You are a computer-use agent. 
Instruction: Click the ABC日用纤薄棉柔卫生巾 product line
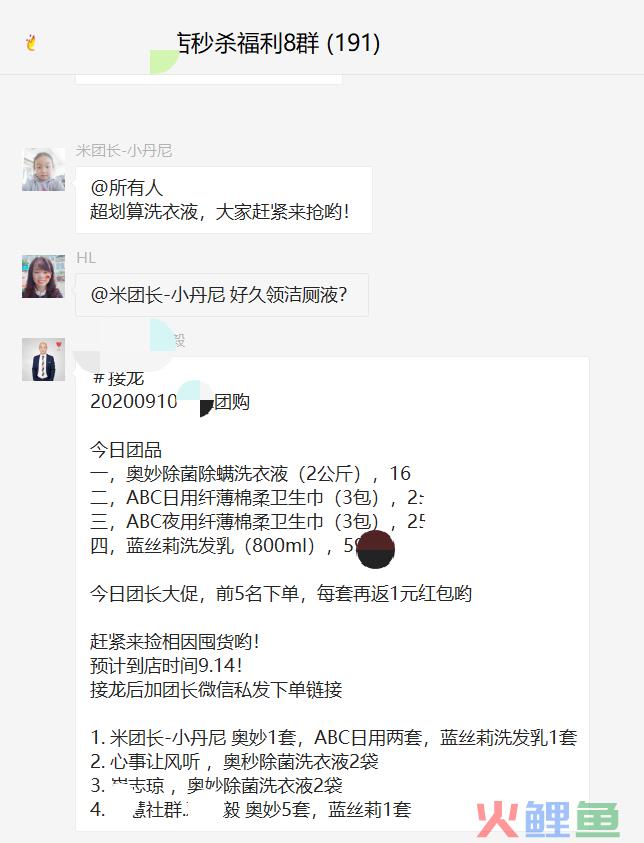(x=257, y=498)
